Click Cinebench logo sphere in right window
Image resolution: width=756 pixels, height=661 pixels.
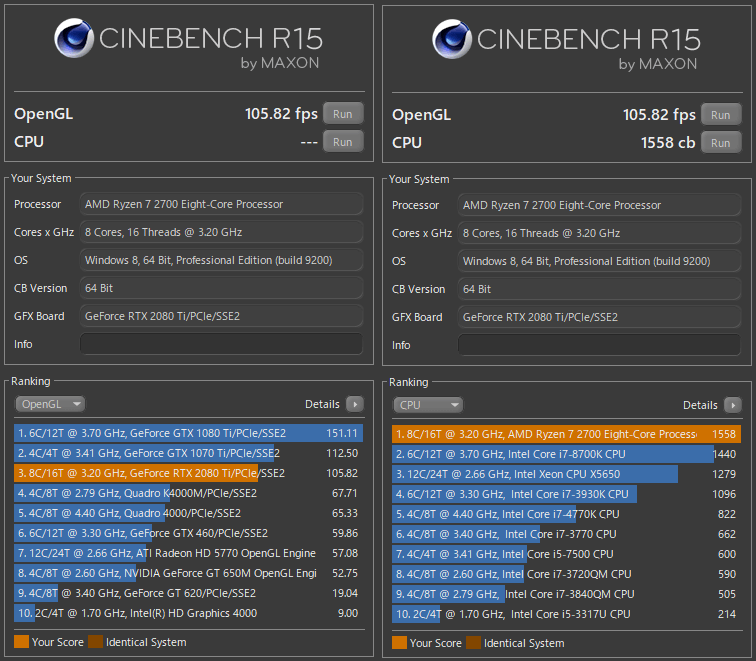point(452,39)
